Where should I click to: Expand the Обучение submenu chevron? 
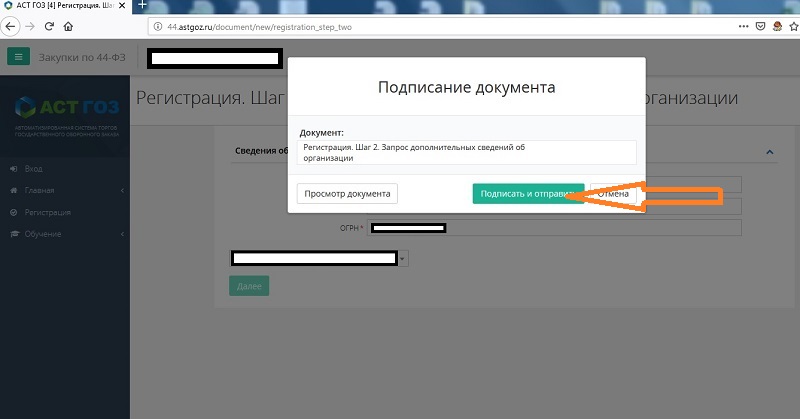(122, 234)
